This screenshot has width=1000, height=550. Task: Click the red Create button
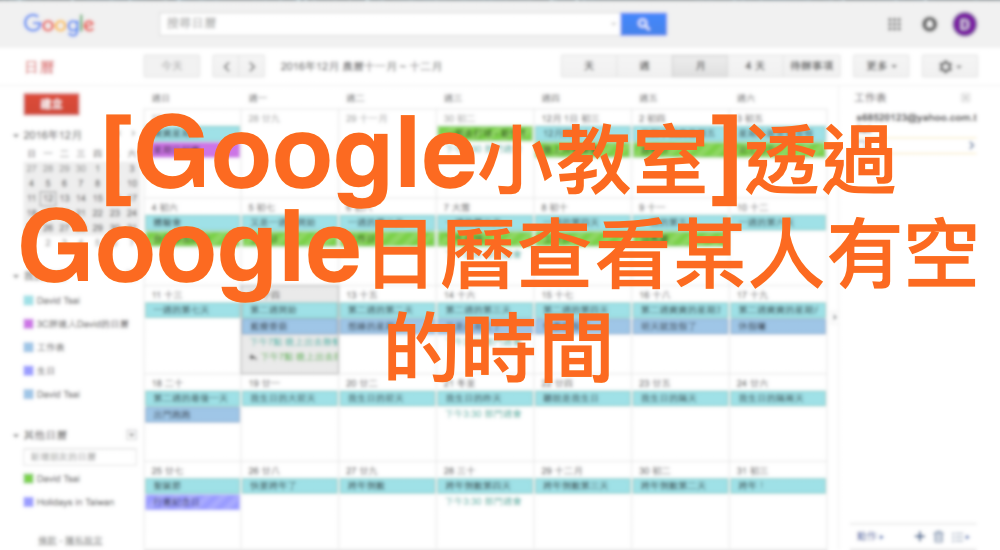coord(52,104)
